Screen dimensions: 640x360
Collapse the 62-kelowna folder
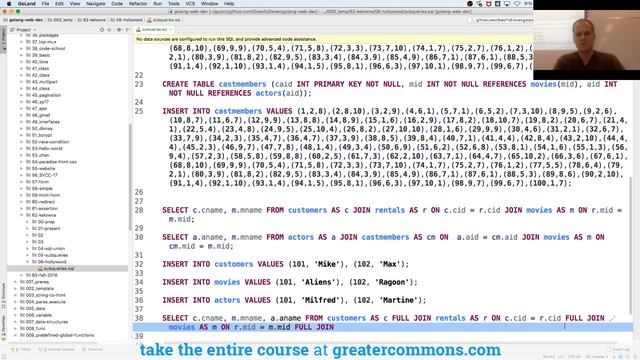21,215
